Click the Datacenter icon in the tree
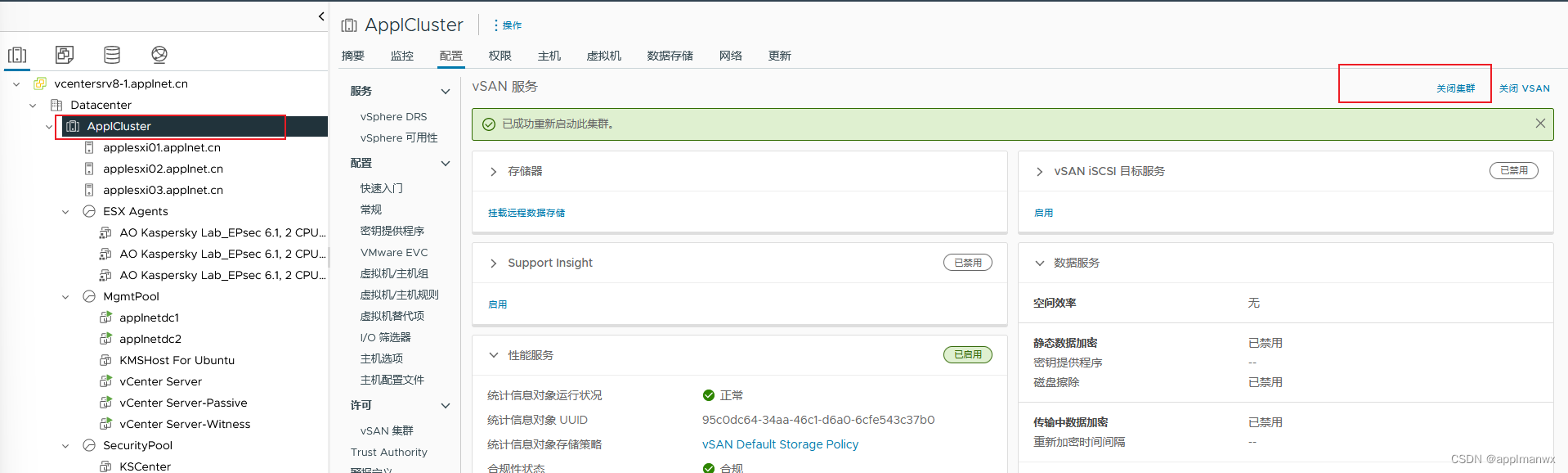This screenshot has height=473, width=1568. [56, 105]
